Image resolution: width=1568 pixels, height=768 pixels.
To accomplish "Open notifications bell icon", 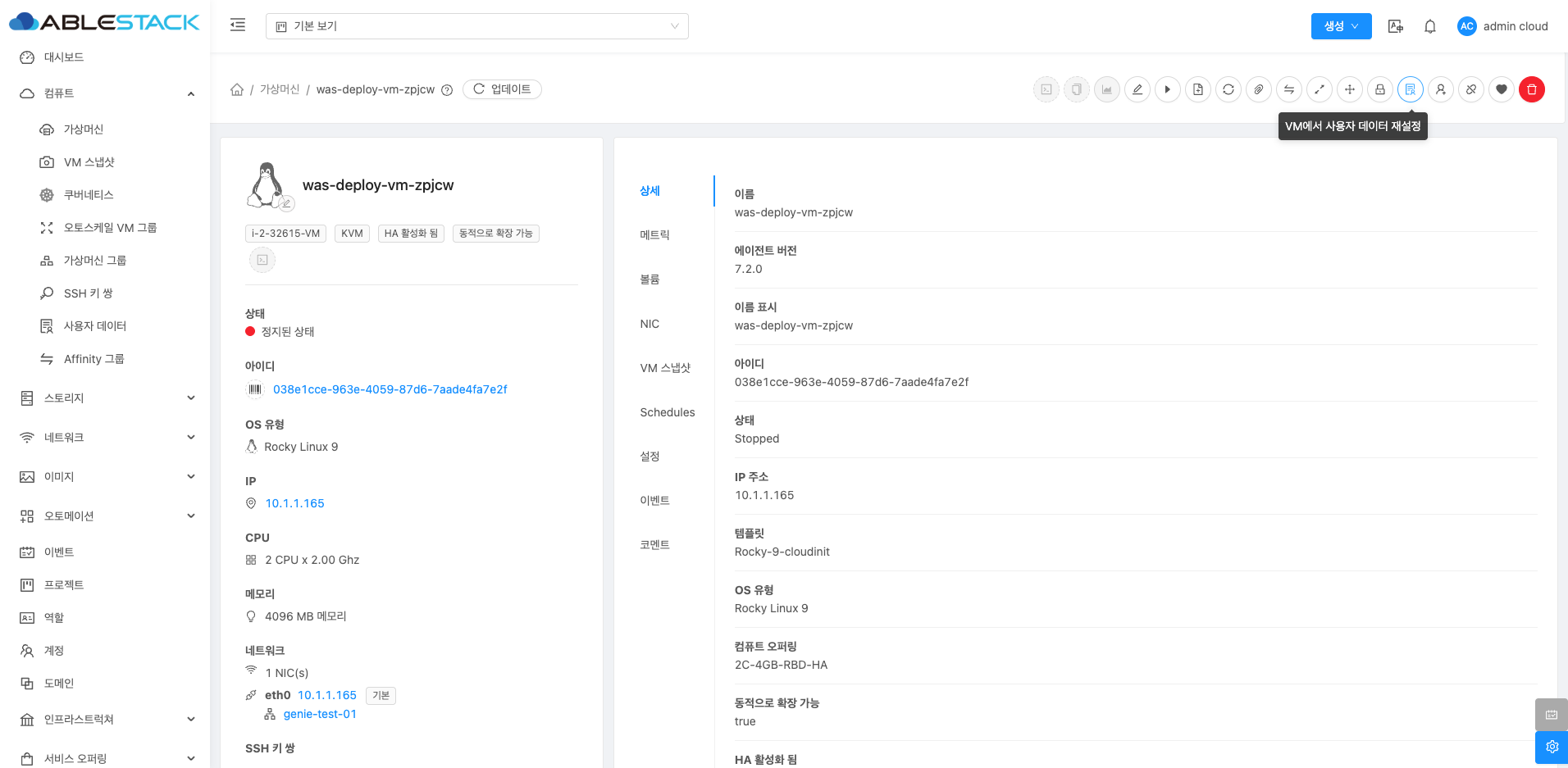I will pos(1430,26).
